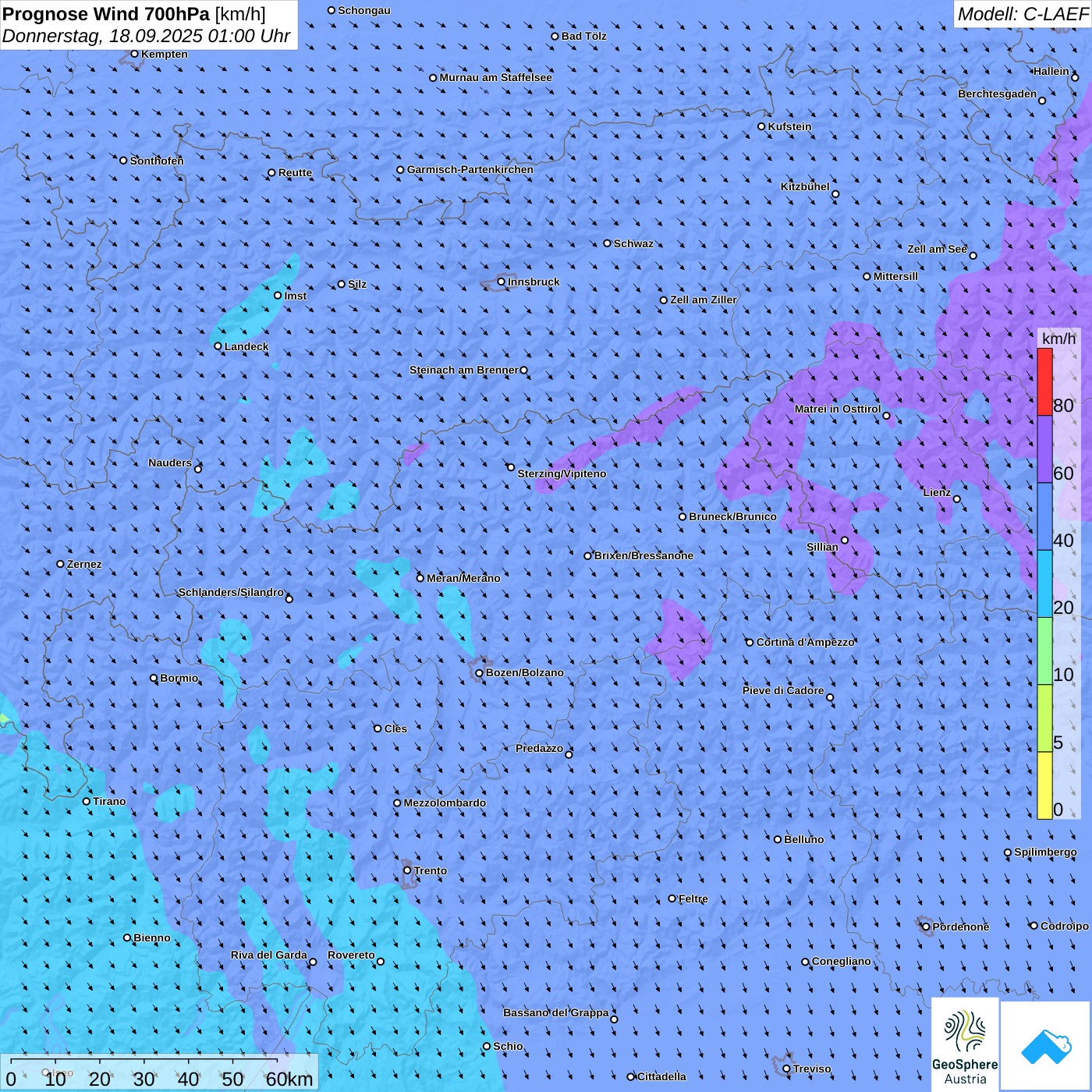Click the GeoSphere Austria logo

click(965, 1044)
